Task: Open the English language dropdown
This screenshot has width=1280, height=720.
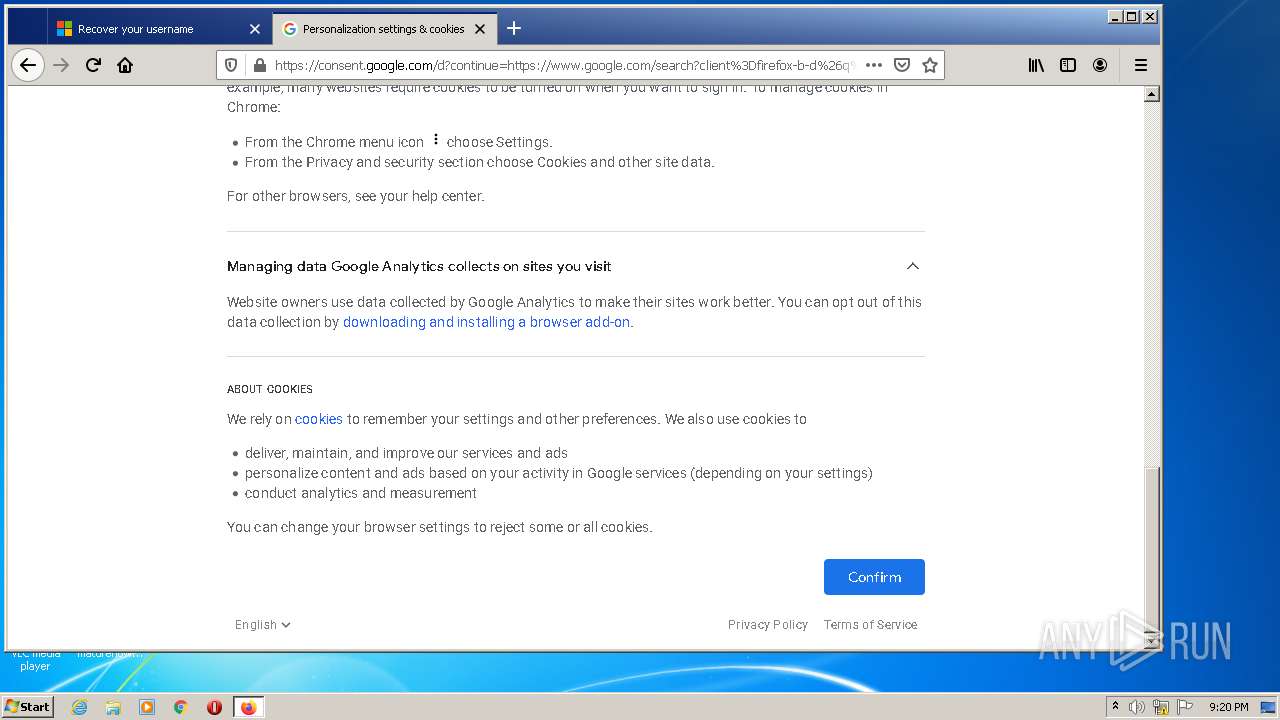Action: 263,624
